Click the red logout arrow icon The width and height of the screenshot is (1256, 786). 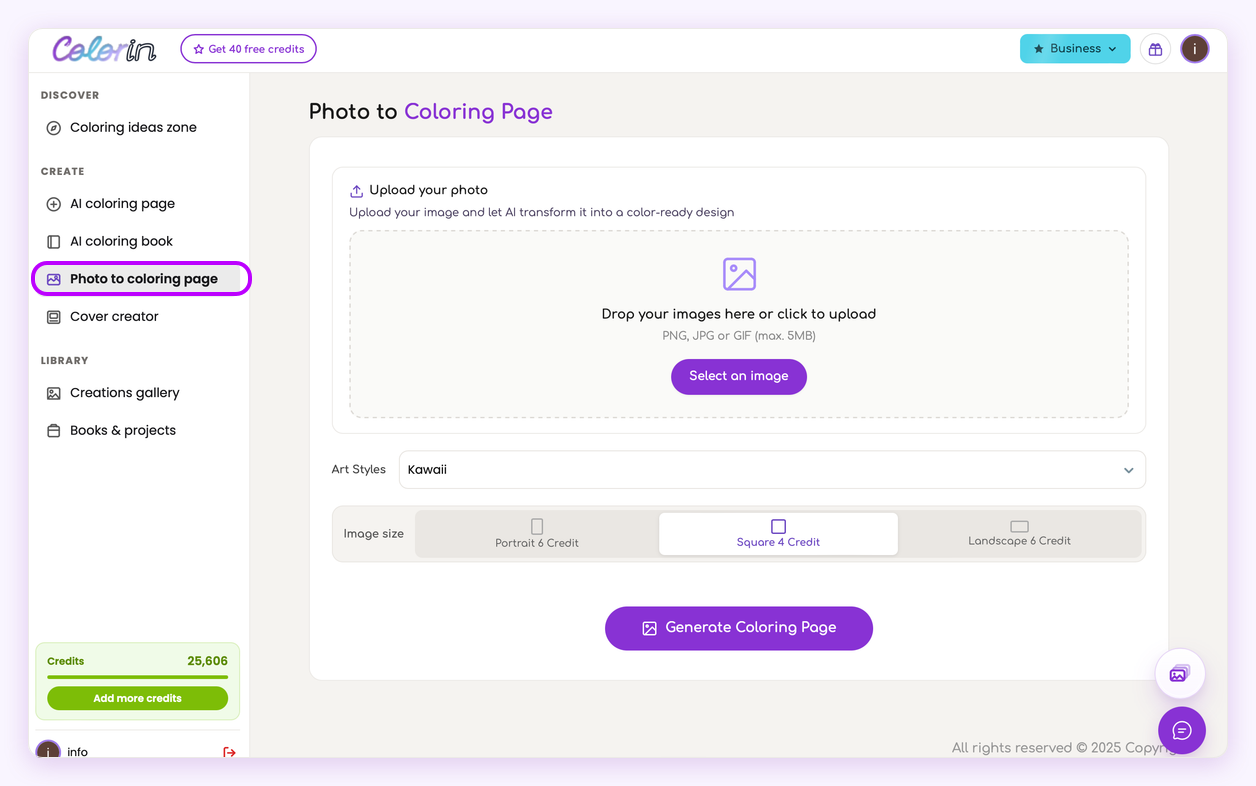click(229, 752)
